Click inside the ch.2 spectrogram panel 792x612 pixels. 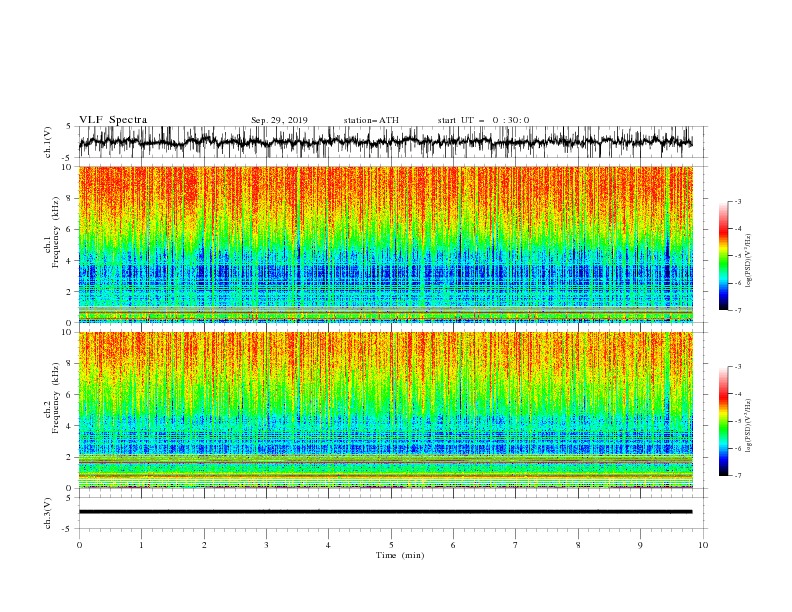(x=385, y=410)
